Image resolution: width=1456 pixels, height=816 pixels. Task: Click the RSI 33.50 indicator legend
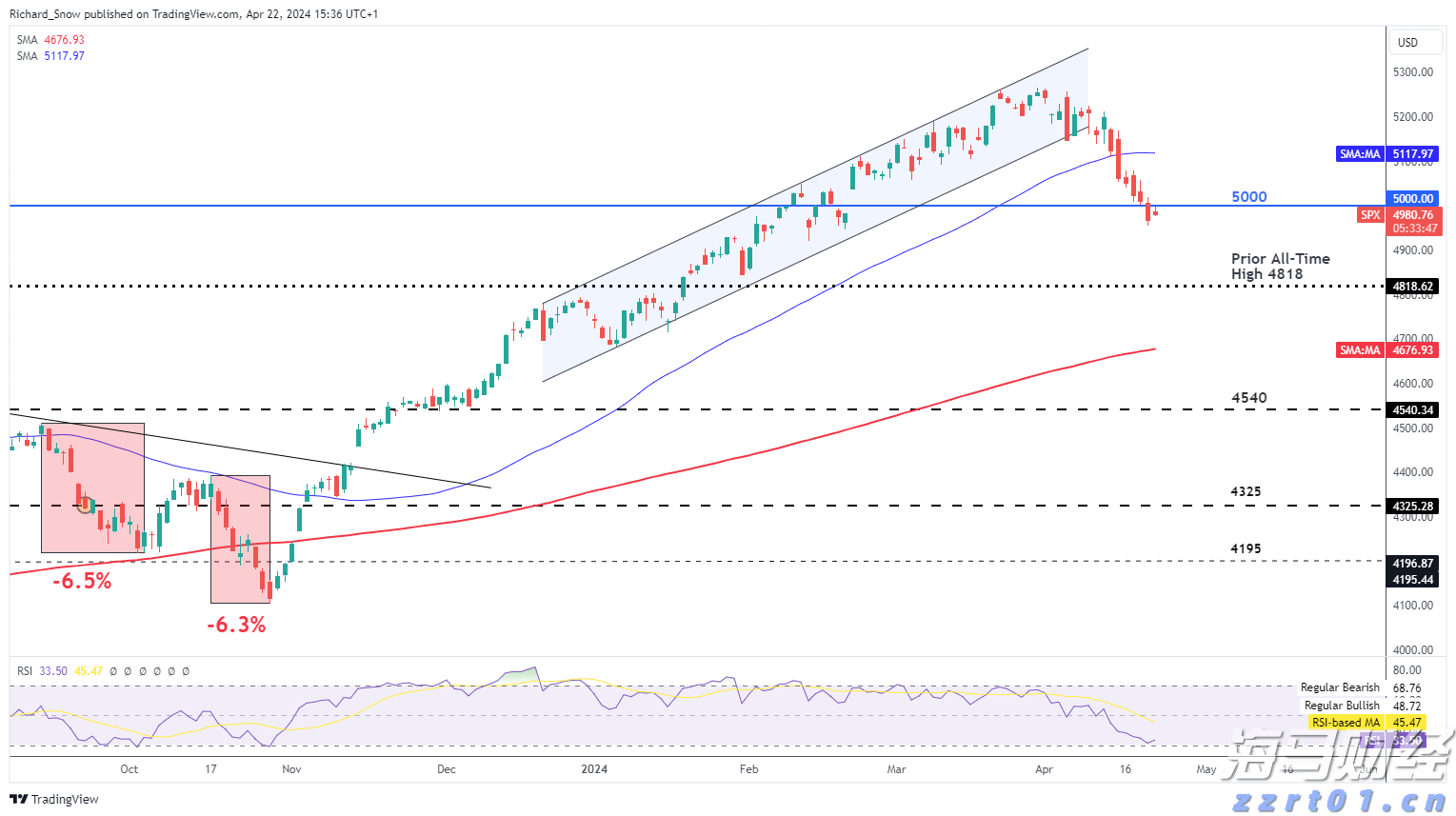pyautogui.click(x=42, y=671)
